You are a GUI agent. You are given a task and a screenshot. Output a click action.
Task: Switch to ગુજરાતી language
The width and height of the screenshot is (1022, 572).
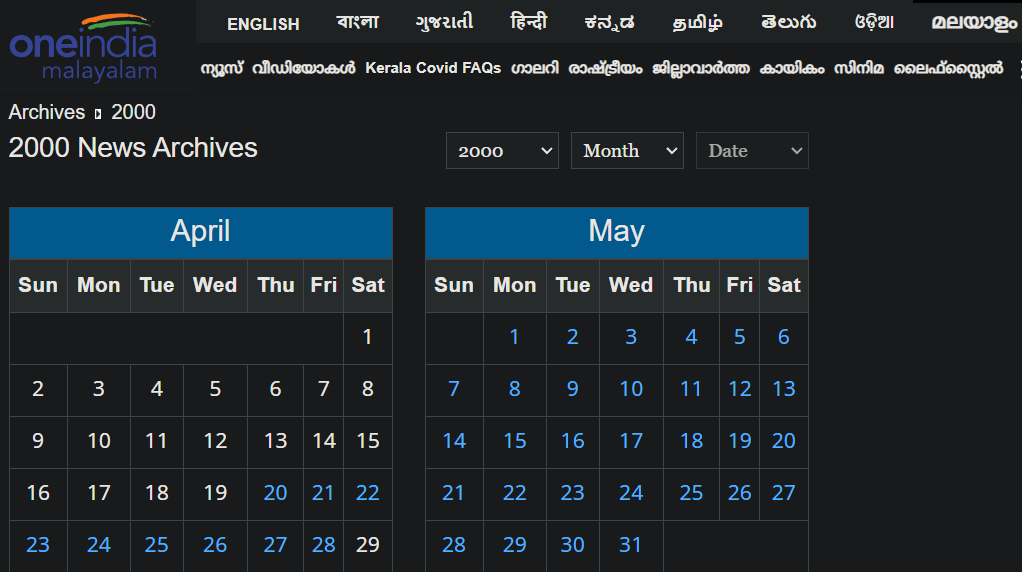pyautogui.click(x=445, y=23)
